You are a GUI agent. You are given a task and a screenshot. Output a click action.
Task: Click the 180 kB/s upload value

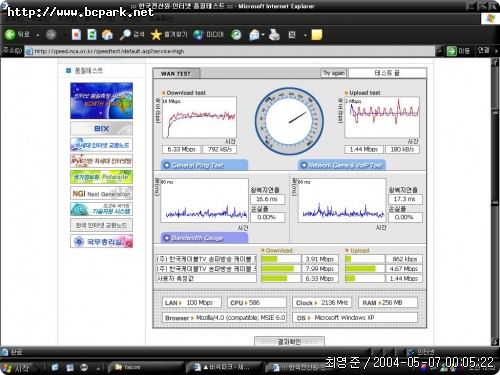[x=402, y=149]
